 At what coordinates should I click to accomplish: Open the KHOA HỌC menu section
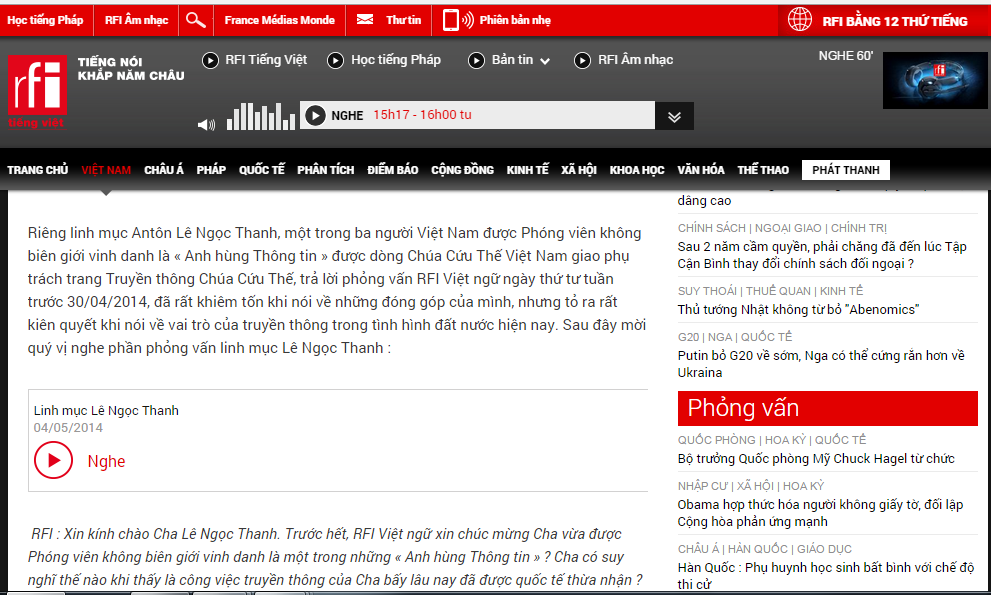point(637,170)
